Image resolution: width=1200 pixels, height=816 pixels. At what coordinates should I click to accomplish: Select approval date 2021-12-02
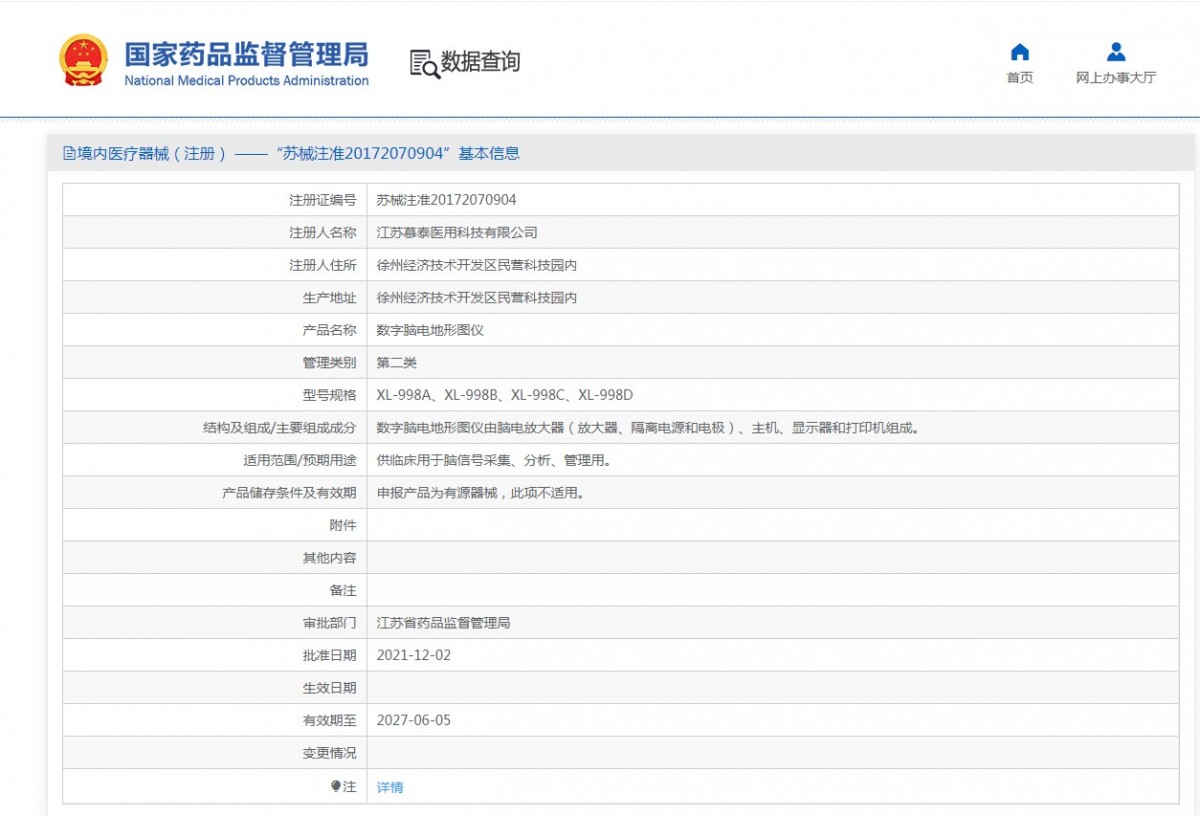pyautogui.click(x=414, y=655)
